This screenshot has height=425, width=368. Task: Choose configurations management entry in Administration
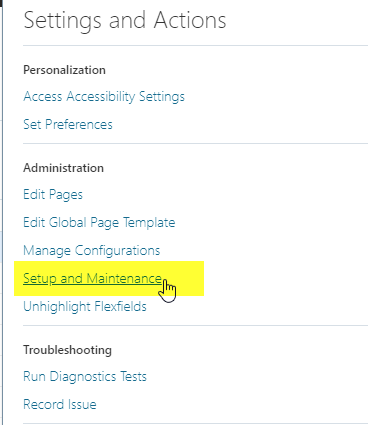point(92,251)
